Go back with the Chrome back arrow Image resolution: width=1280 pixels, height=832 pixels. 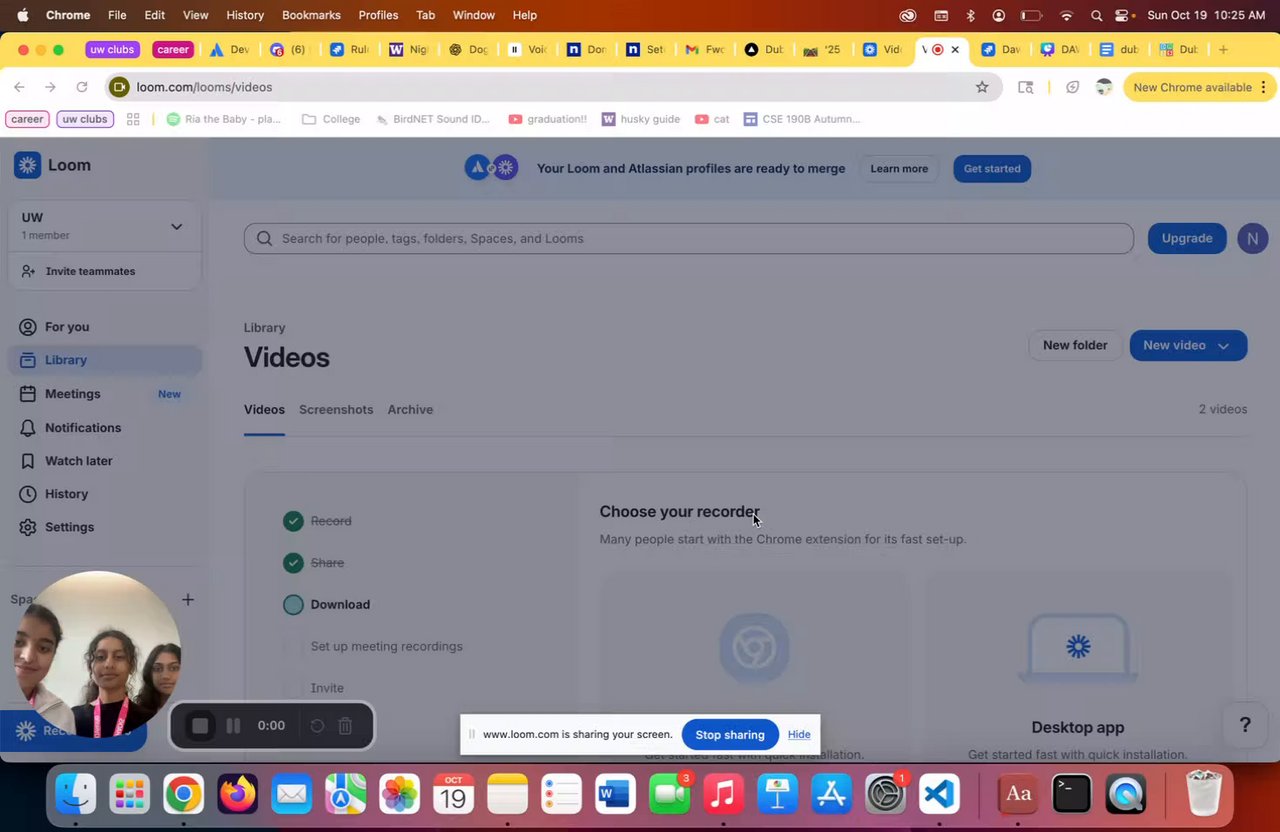click(19, 87)
